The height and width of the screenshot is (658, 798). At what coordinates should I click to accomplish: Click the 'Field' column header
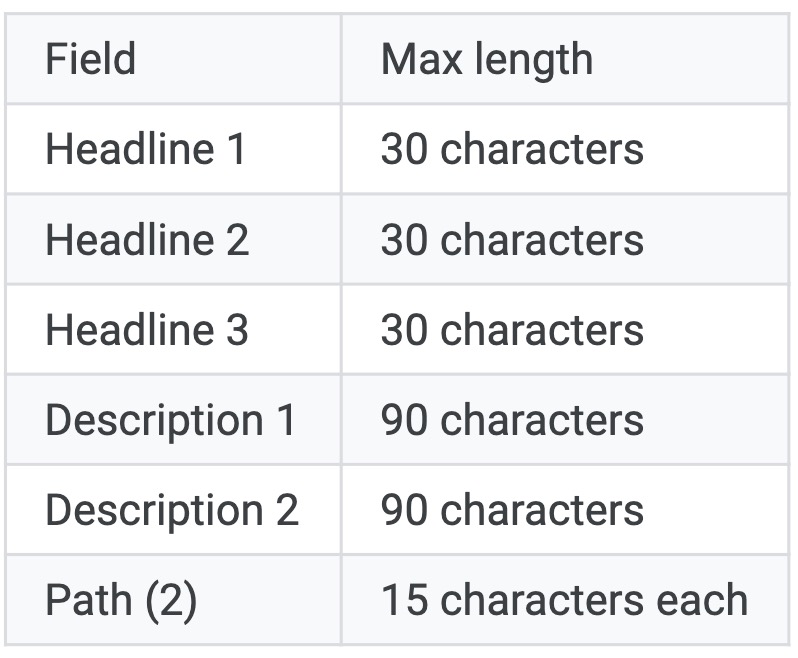tap(90, 60)
